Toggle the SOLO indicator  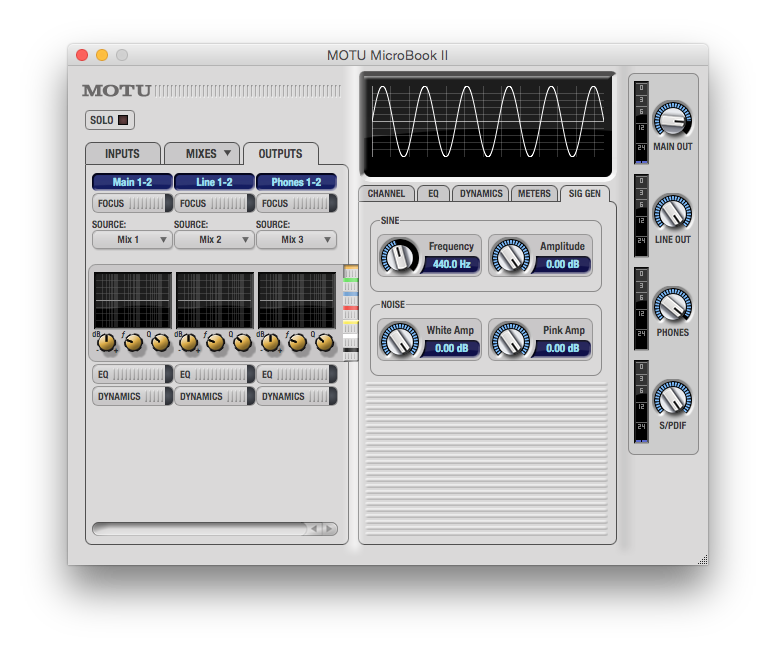[123, 120]
